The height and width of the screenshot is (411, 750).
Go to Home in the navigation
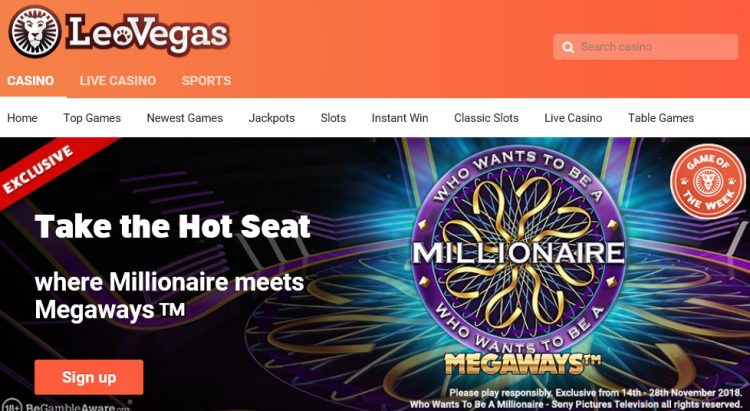22,118
